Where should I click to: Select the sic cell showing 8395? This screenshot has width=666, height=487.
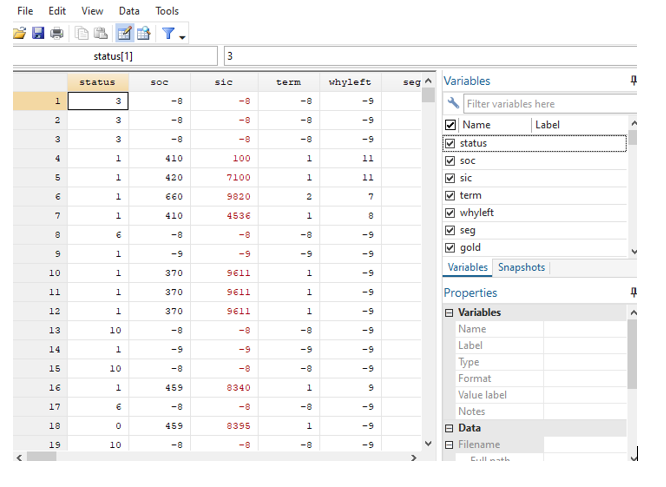(224, 426)
